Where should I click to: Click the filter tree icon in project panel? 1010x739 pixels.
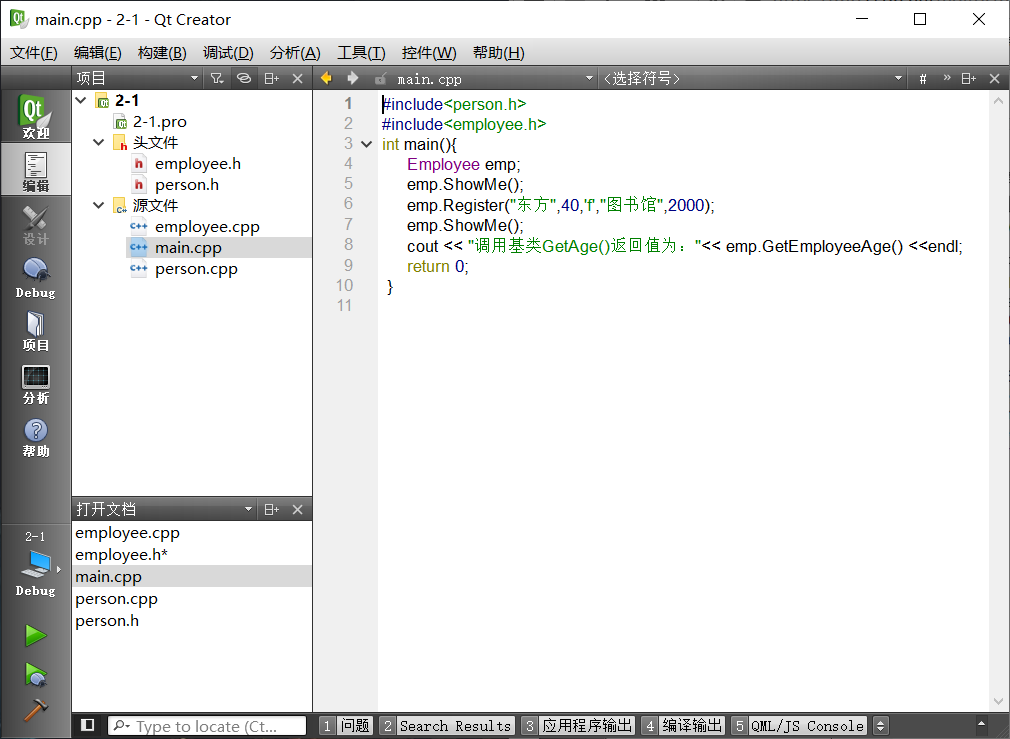217,79
